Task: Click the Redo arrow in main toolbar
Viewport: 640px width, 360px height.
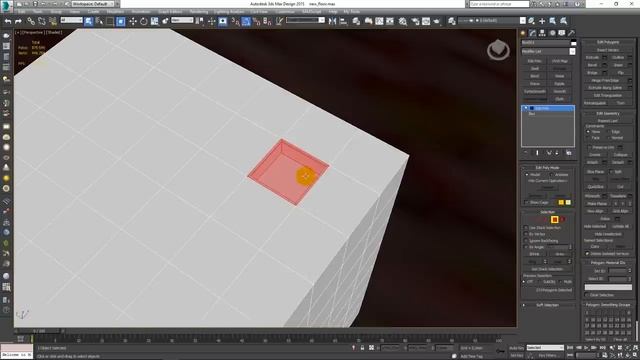Action: point(18,21)
